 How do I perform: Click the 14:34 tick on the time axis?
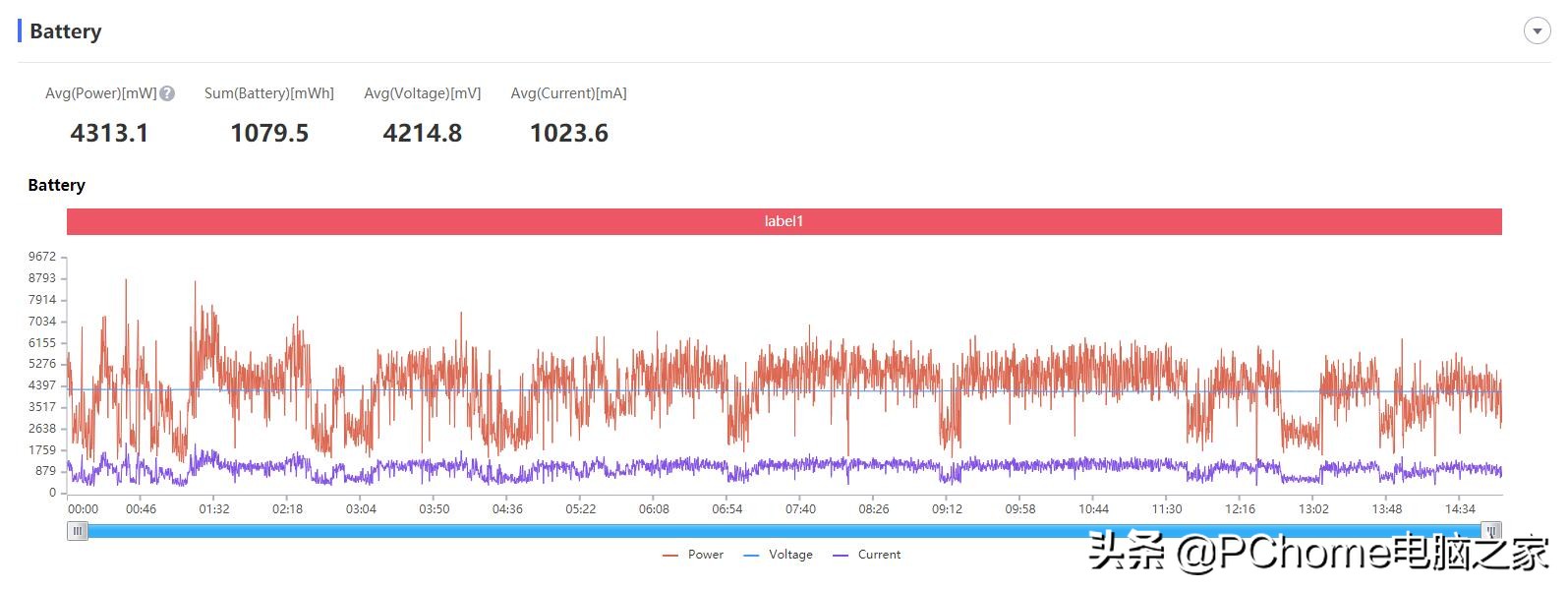[x=1460, y=509]
